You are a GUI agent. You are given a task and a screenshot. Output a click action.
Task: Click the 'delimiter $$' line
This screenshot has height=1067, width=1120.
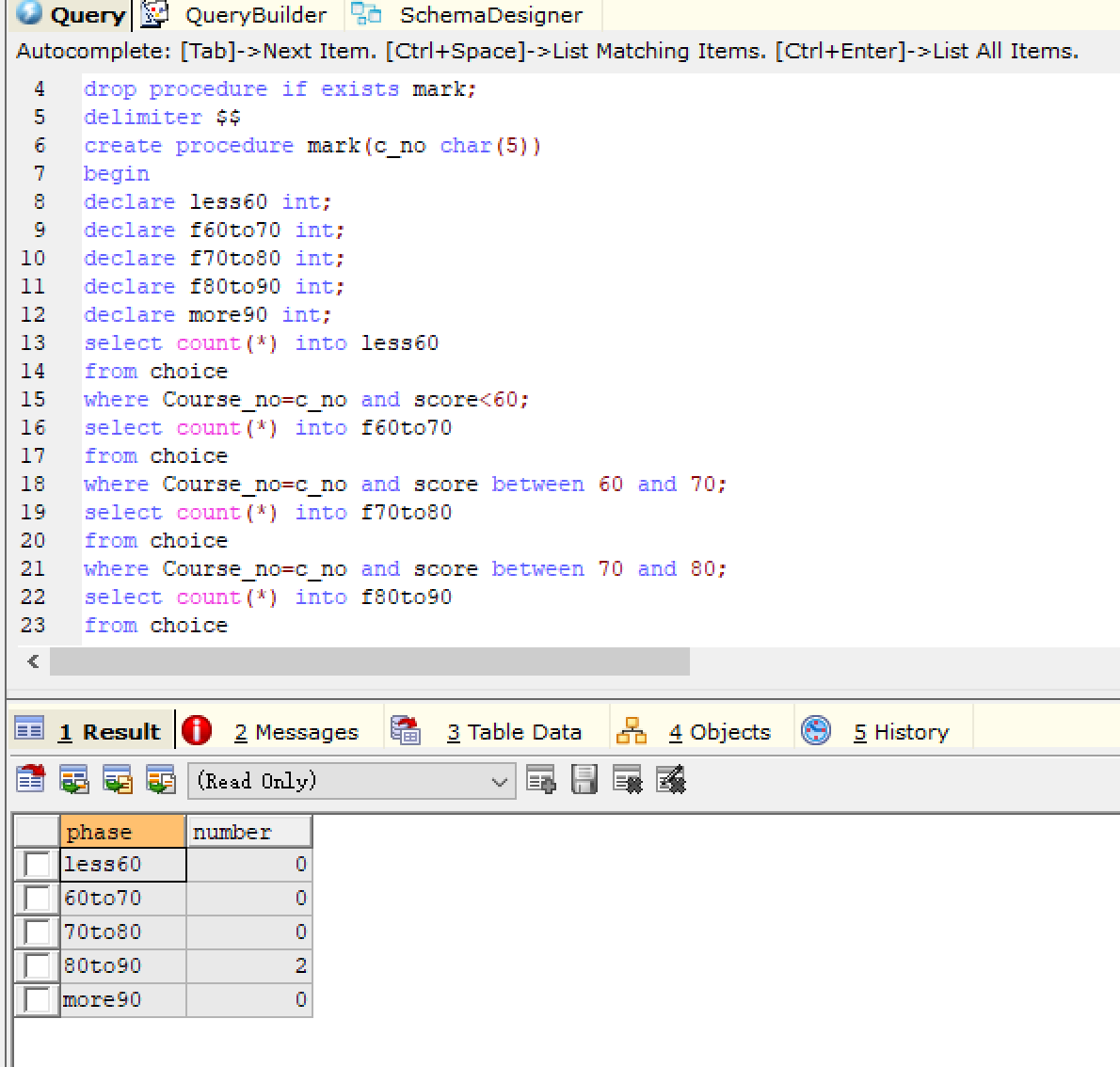pyautogui.click(x=162, y=117)
